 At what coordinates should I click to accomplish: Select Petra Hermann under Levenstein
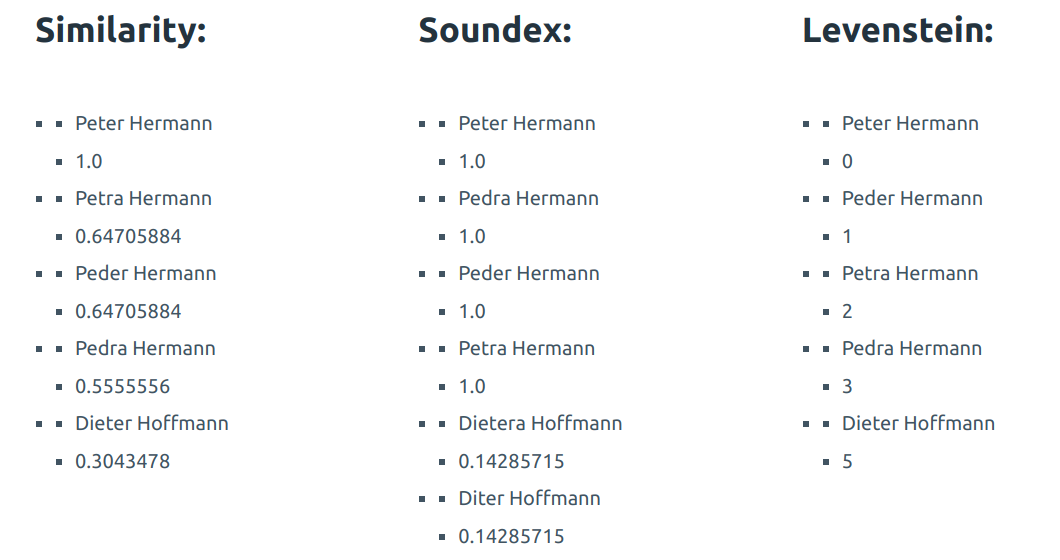click(x=910, y=273)
